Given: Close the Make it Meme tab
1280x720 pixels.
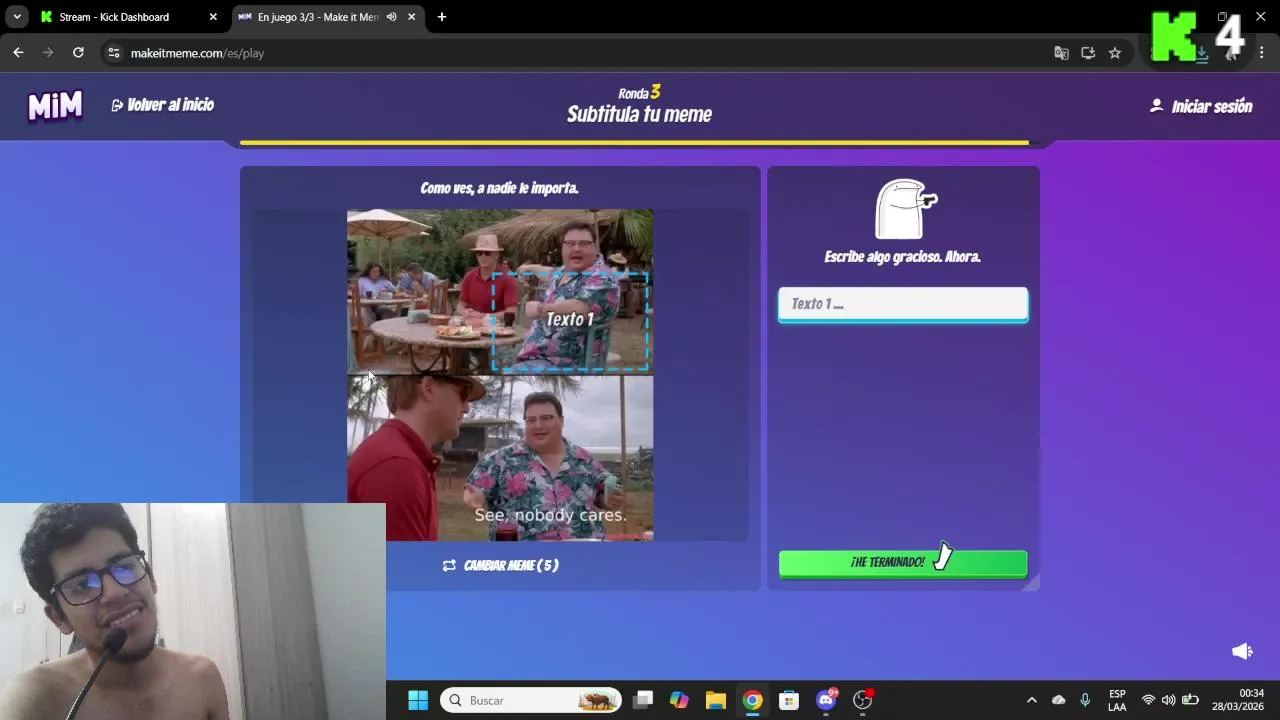Looking at the screenshot, I should click(x=411, y=17).
